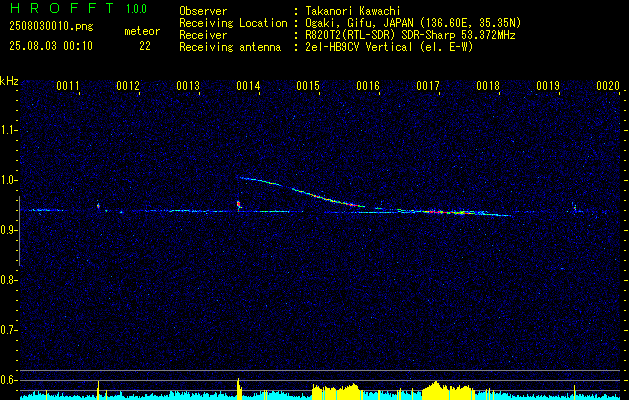
Task: Click the meteor label
Action: [142, 31]
